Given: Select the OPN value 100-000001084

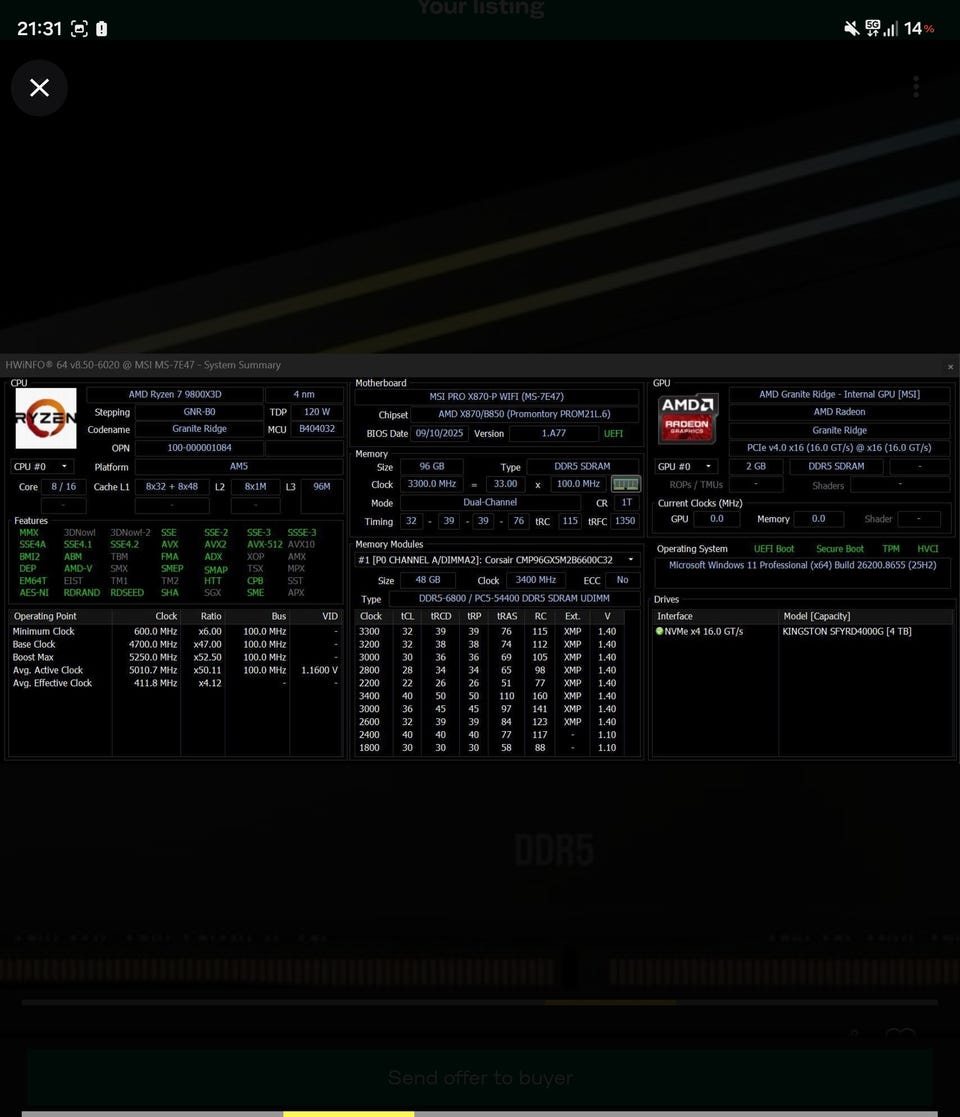Looking at the screenshot, I should 199,447.
